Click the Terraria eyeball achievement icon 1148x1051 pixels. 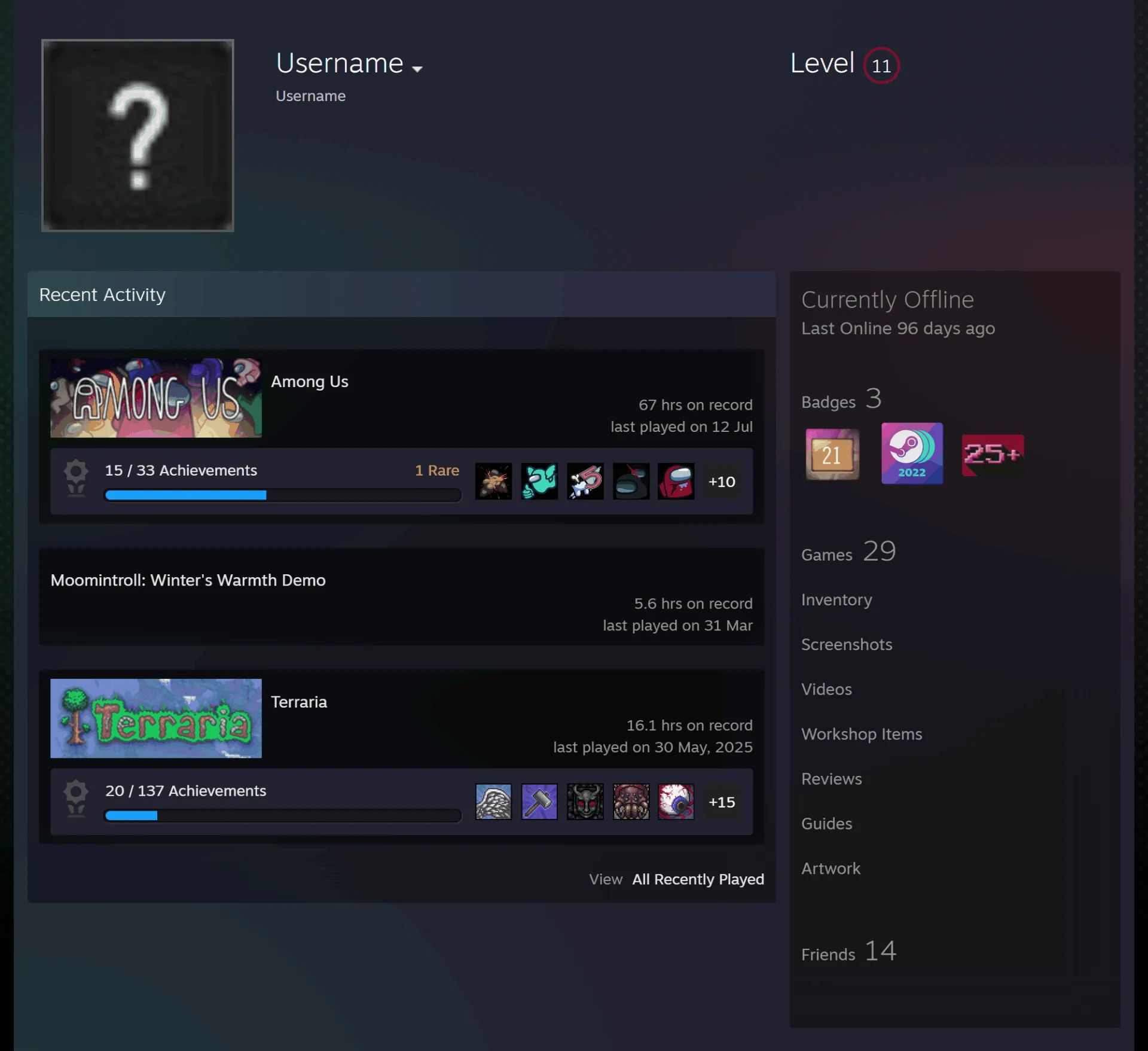pos(676,802)
